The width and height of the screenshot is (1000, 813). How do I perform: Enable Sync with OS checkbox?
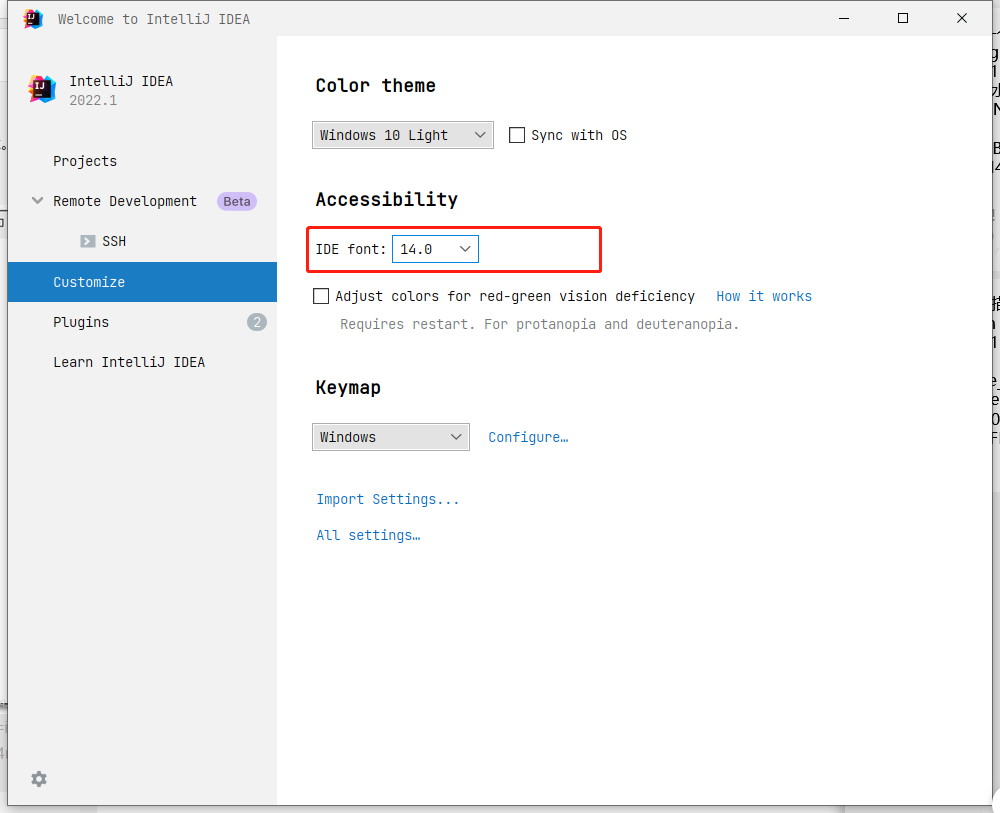coord(517,135)
